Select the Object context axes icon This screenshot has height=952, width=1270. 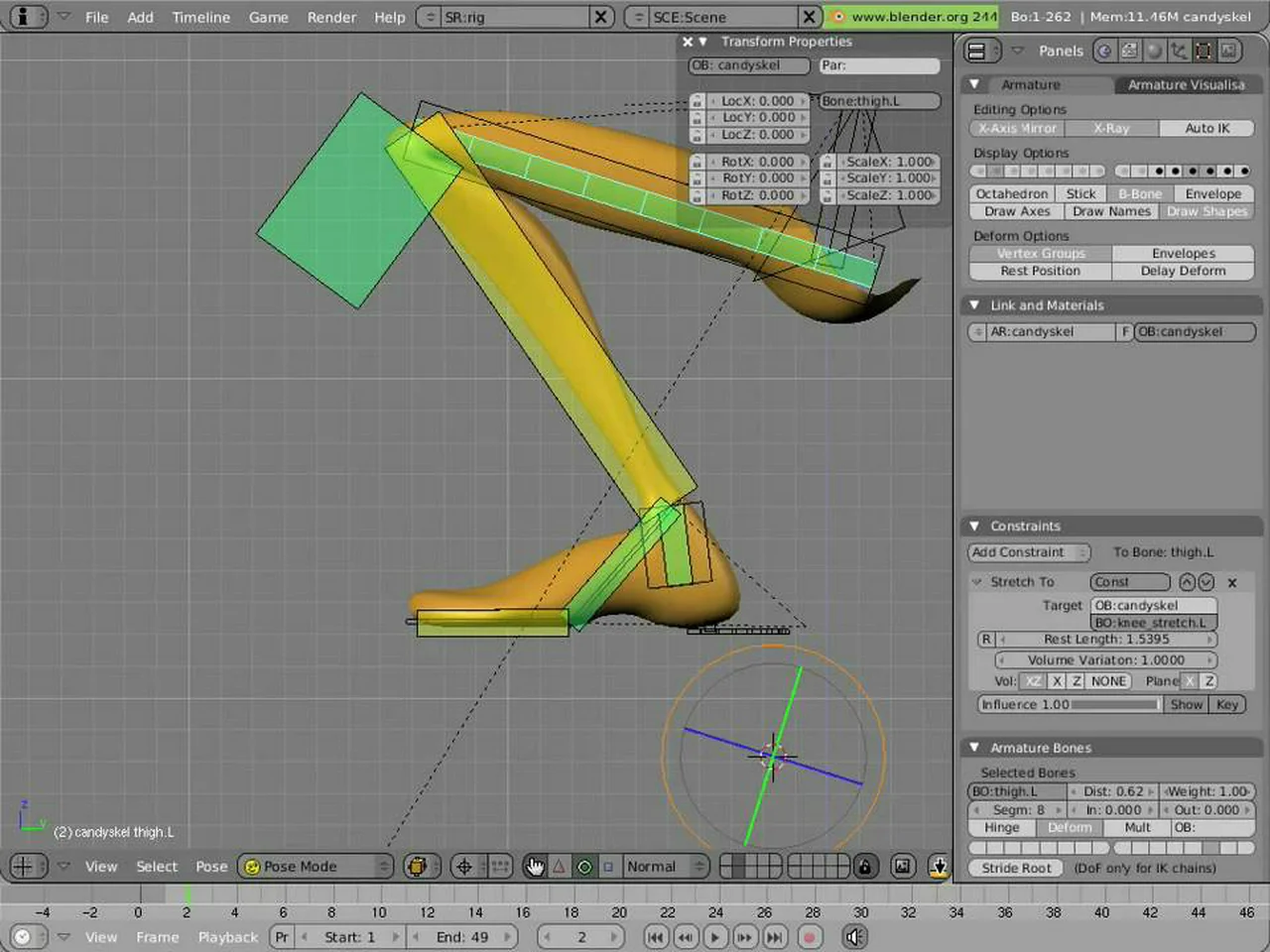click(1179, 51)
